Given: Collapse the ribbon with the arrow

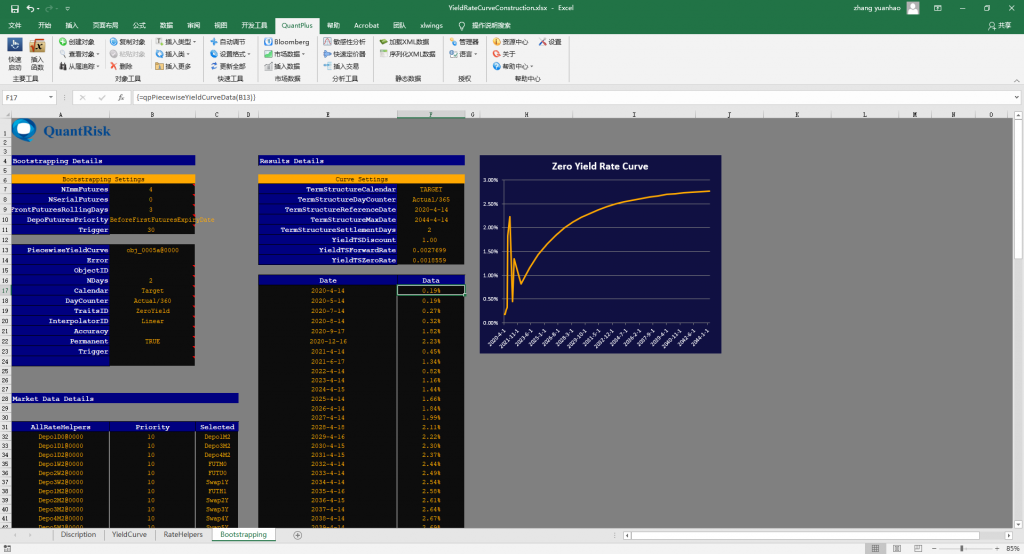Looking at the screenshot, I should point(1016,80).
